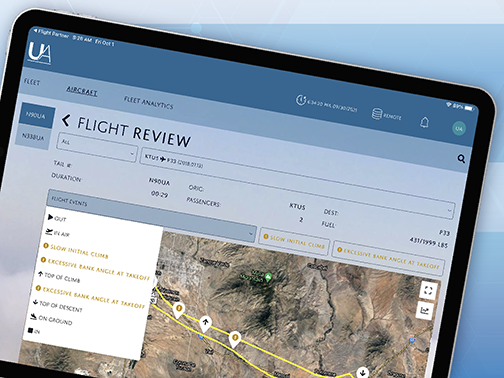Click the Slow Initial Climb event button

click(294, 242)
